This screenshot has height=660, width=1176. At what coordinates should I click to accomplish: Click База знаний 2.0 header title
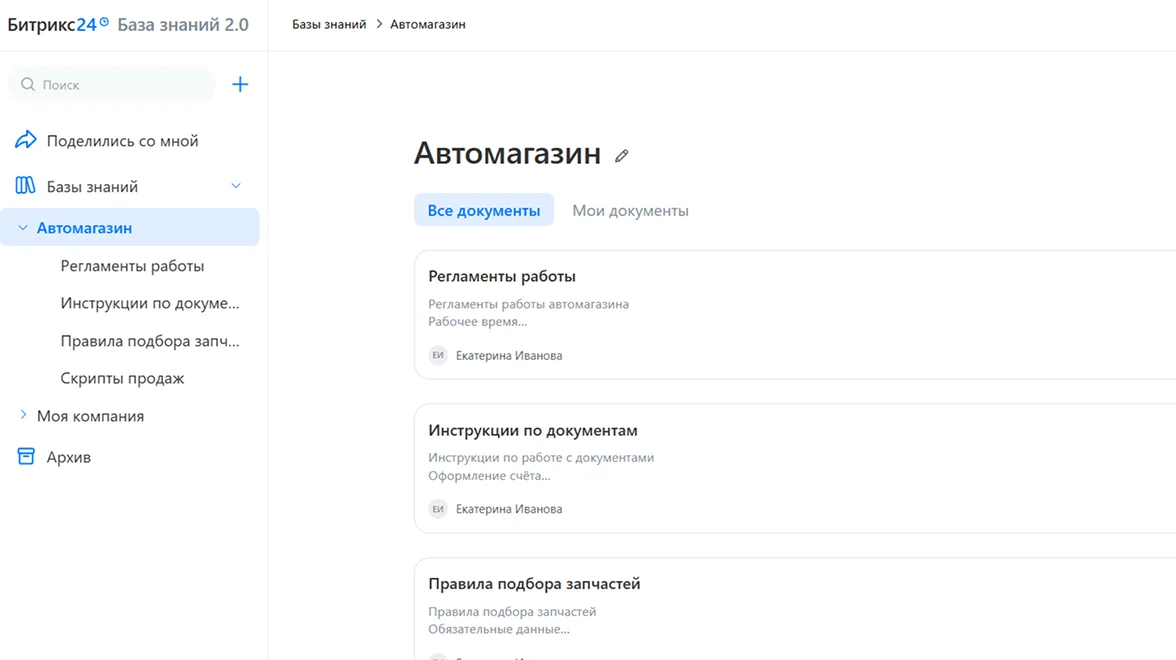183,24
